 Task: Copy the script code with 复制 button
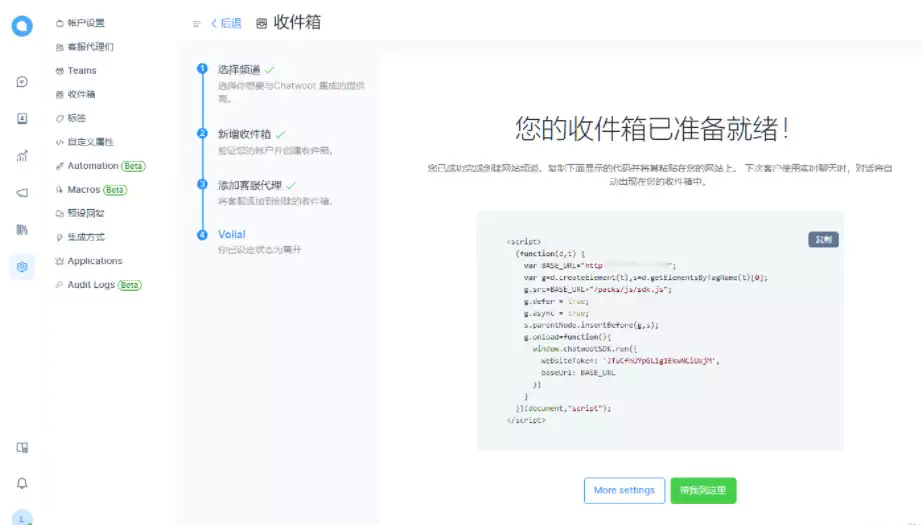tap(822, 240)
